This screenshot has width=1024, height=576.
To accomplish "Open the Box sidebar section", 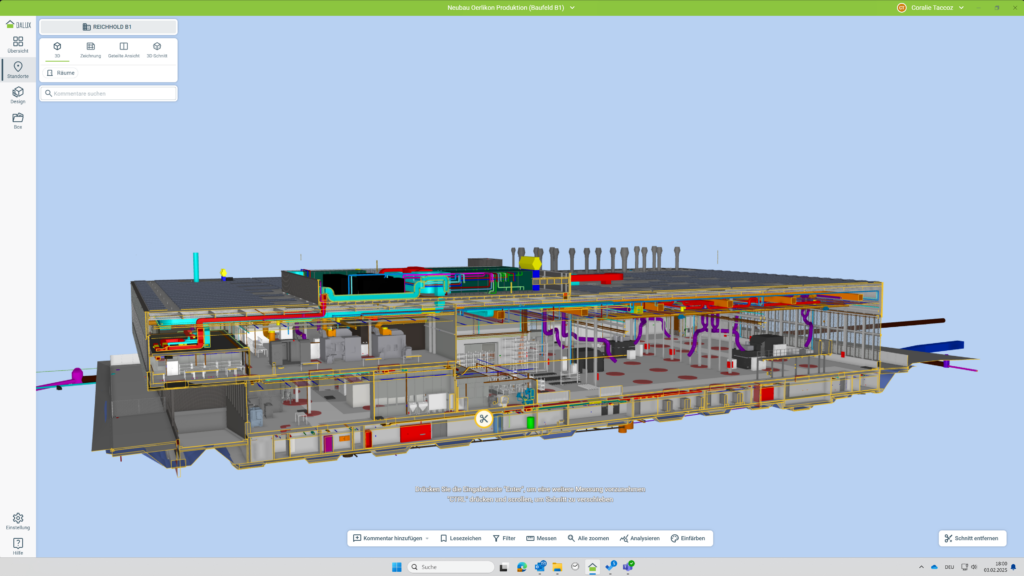I will coord(18,120).
